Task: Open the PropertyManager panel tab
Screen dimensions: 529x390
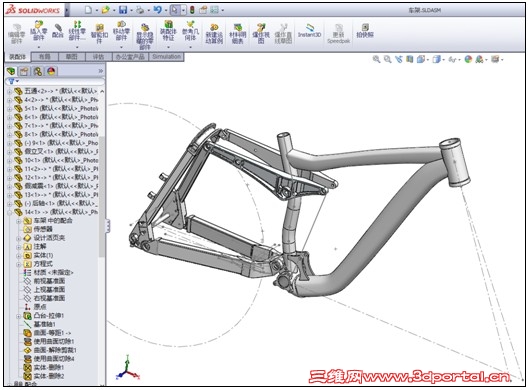Action: click(x=24, y=71)
